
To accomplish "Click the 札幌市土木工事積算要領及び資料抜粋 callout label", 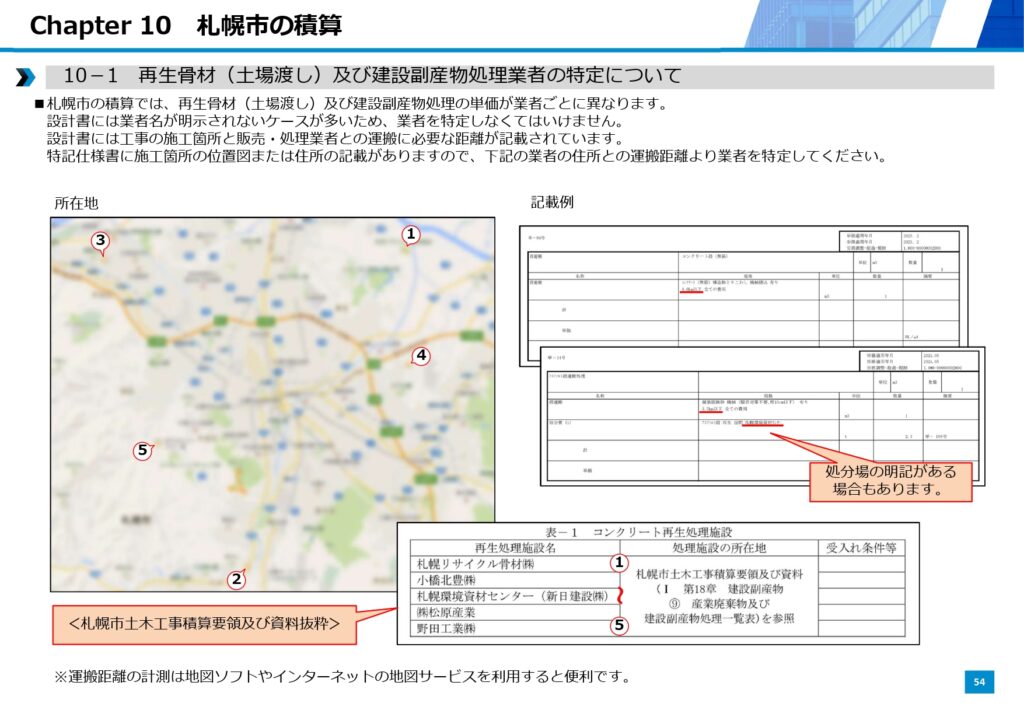I will pos(204,624).
